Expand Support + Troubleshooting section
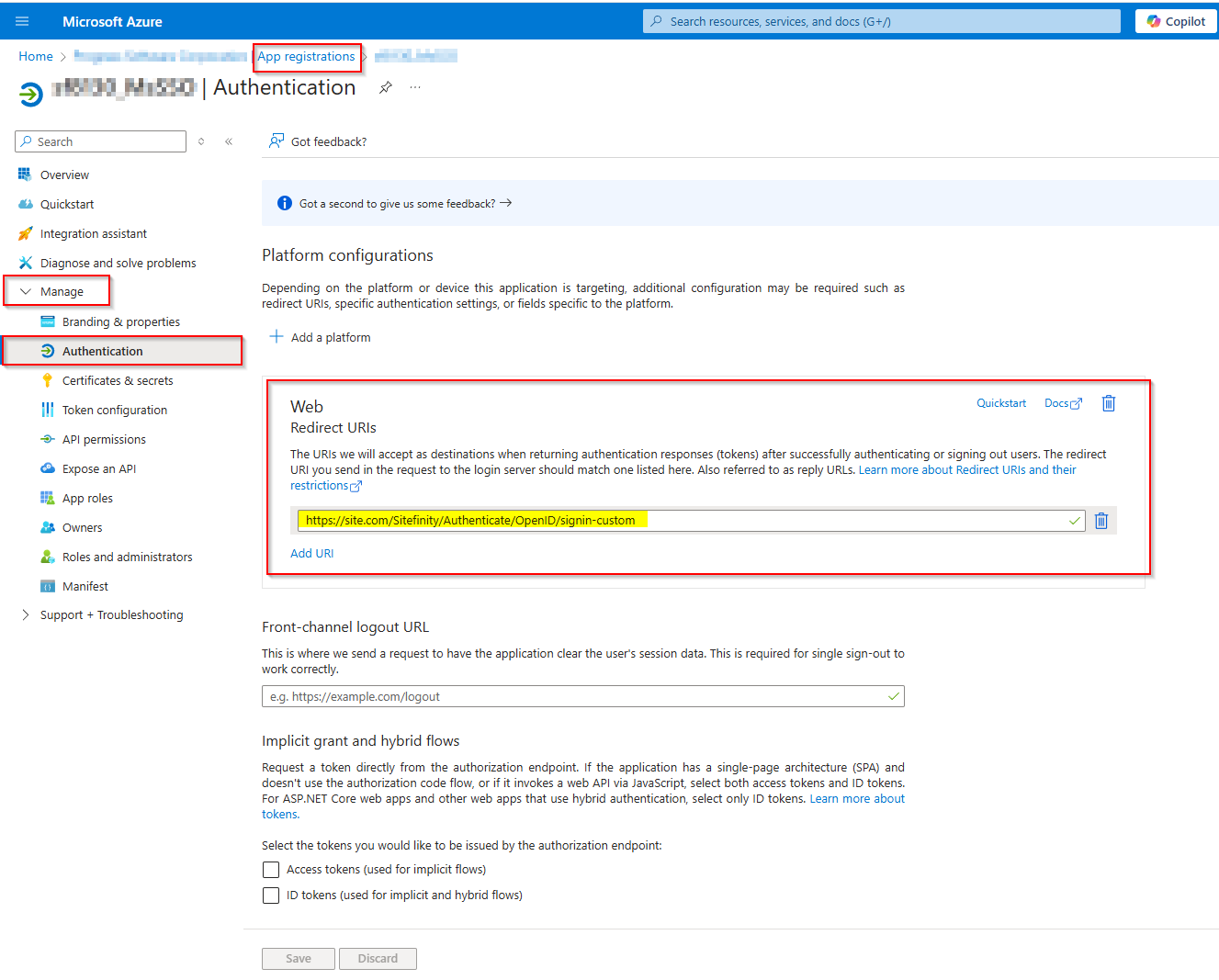 pos(102,614)
